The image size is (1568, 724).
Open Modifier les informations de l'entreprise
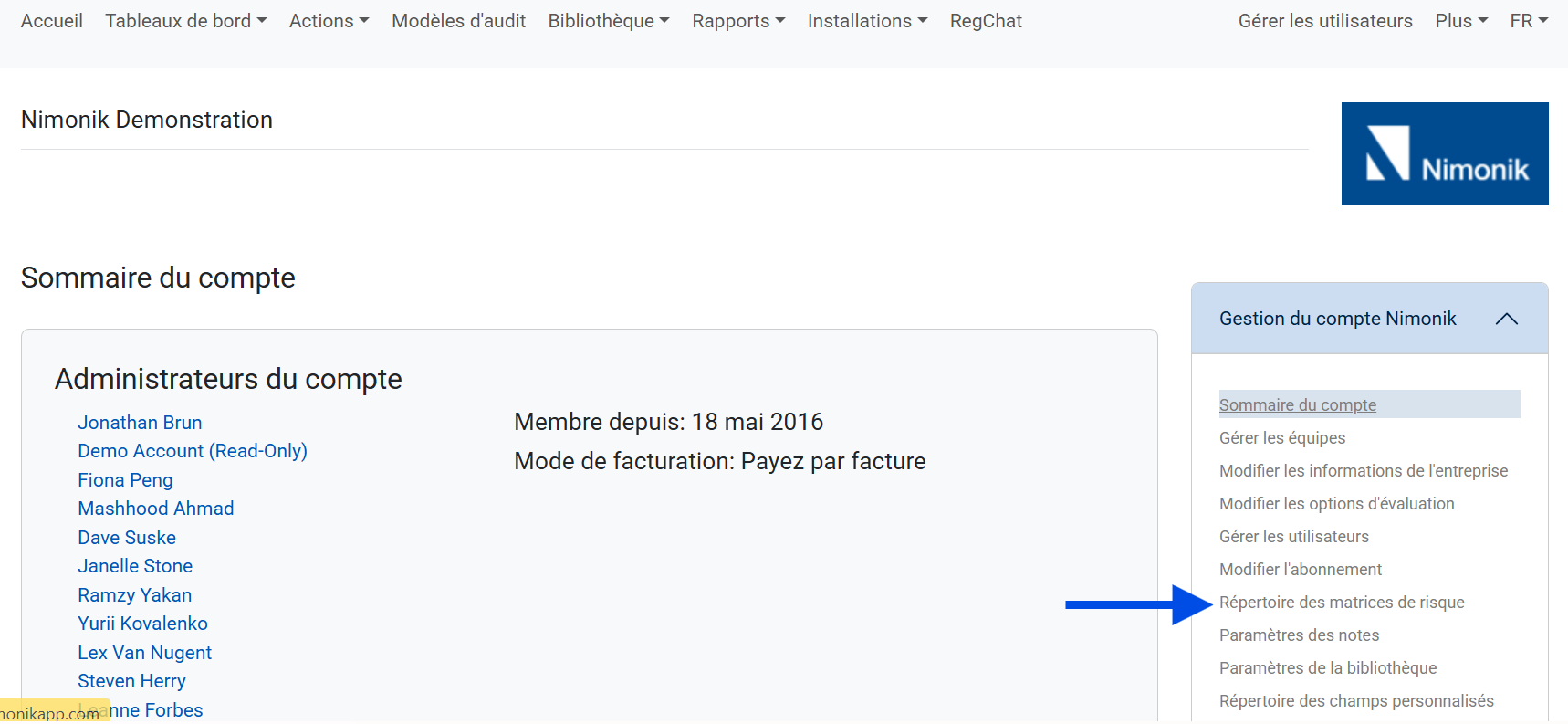pos(1364,470)
